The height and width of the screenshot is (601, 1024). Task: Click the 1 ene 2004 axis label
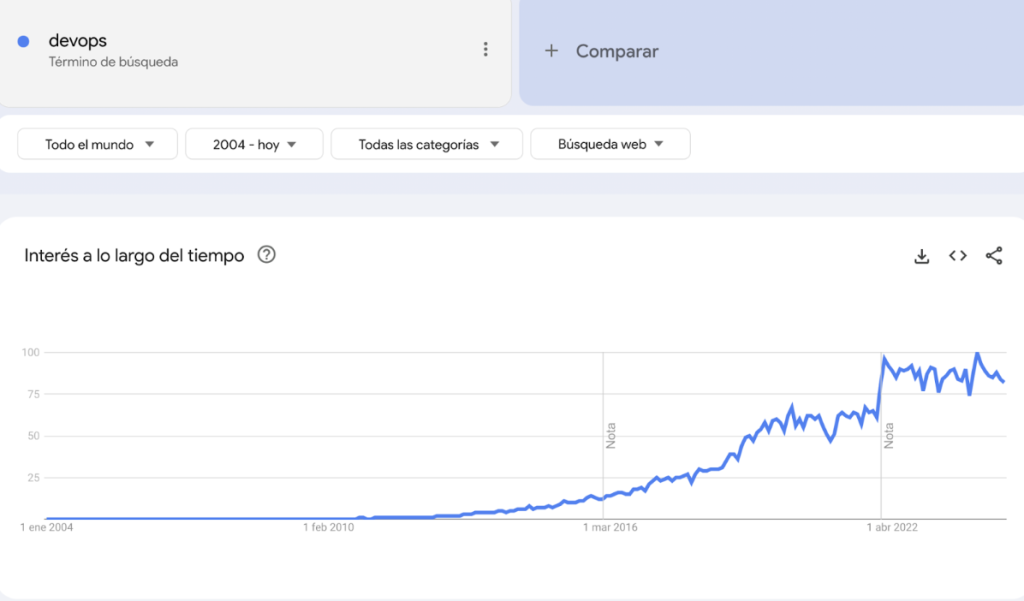(47, 527)
